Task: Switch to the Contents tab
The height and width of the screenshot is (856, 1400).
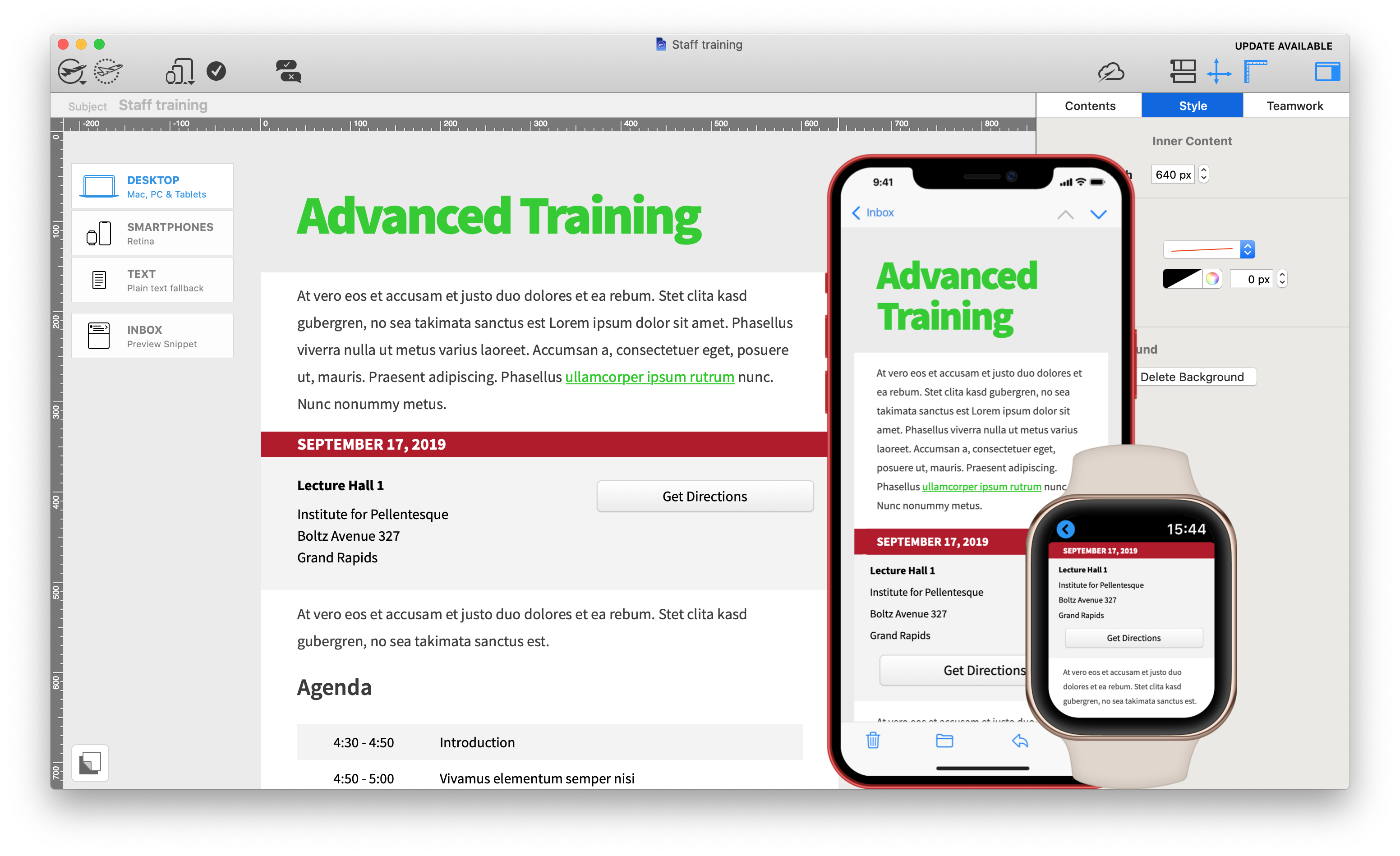Action: click(1091, 105)
